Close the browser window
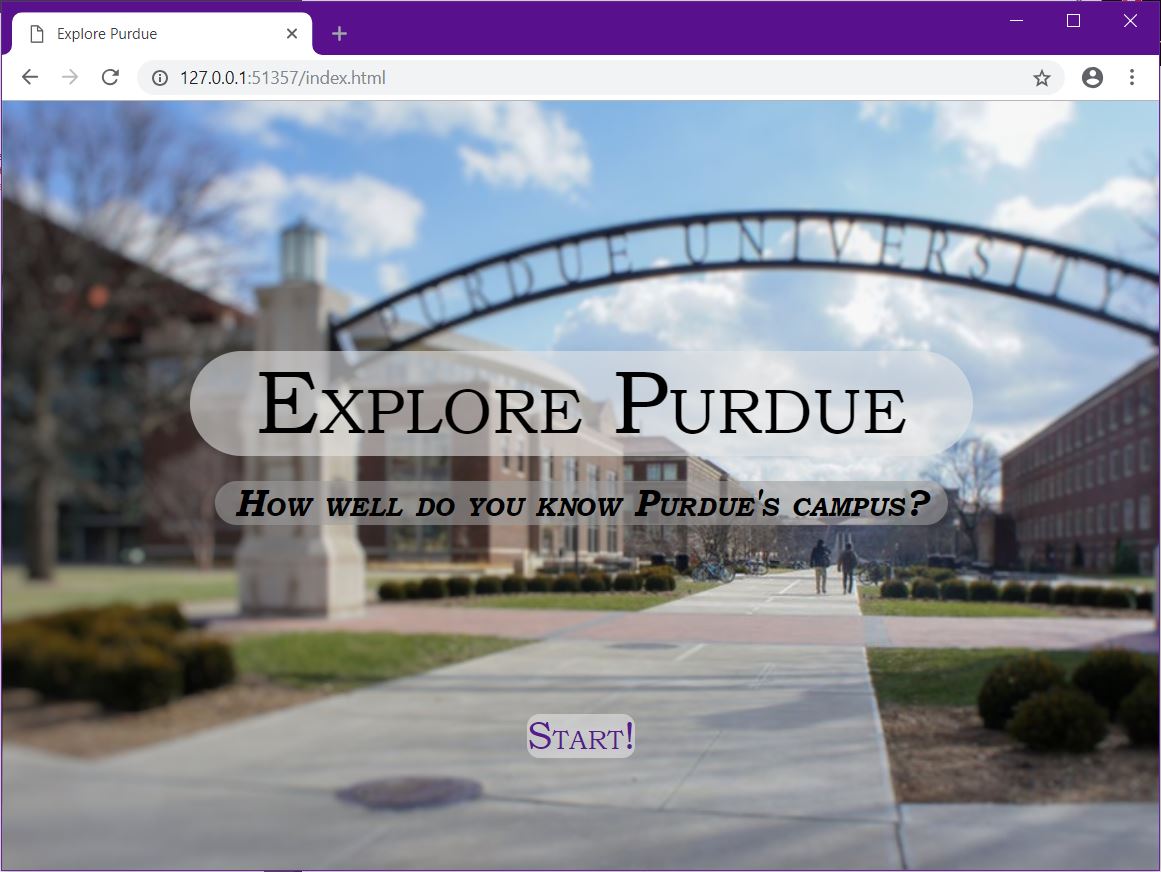The image size is (1161, 872). tap(1130, 21)
